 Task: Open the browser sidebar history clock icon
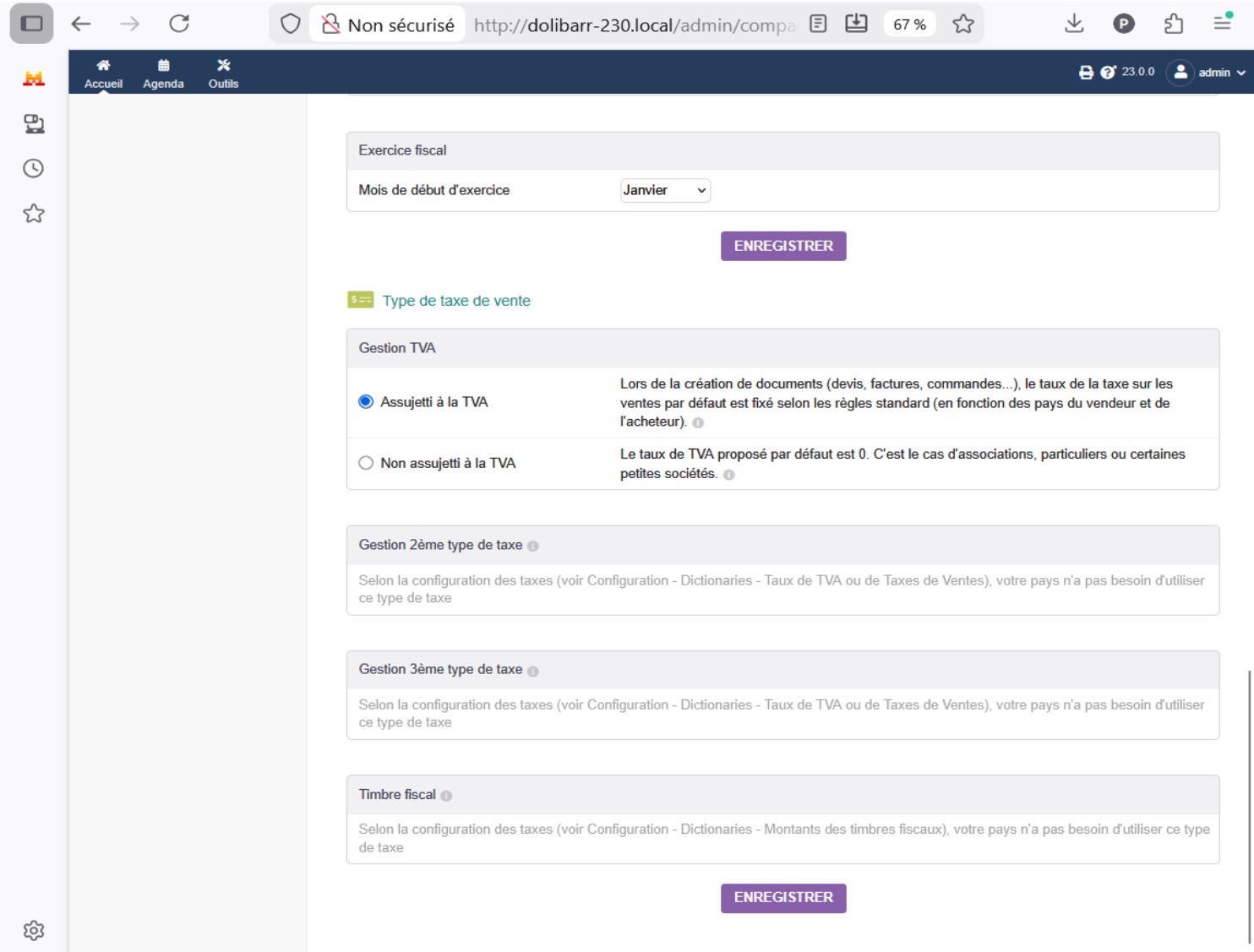click(x=33, y=168)
